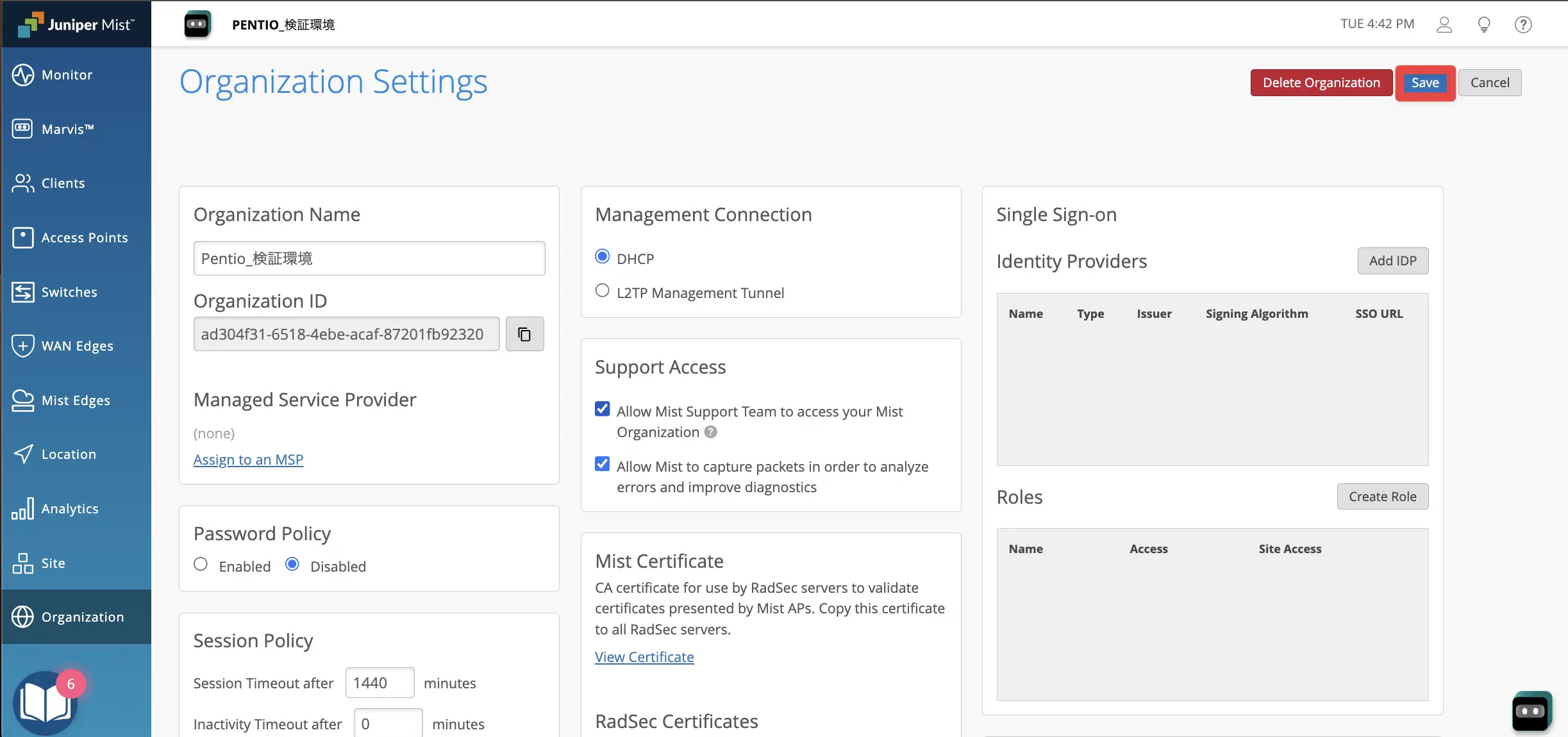Click Add IDP button
Screen dimensions: 1568x737
coord(1393,261)
